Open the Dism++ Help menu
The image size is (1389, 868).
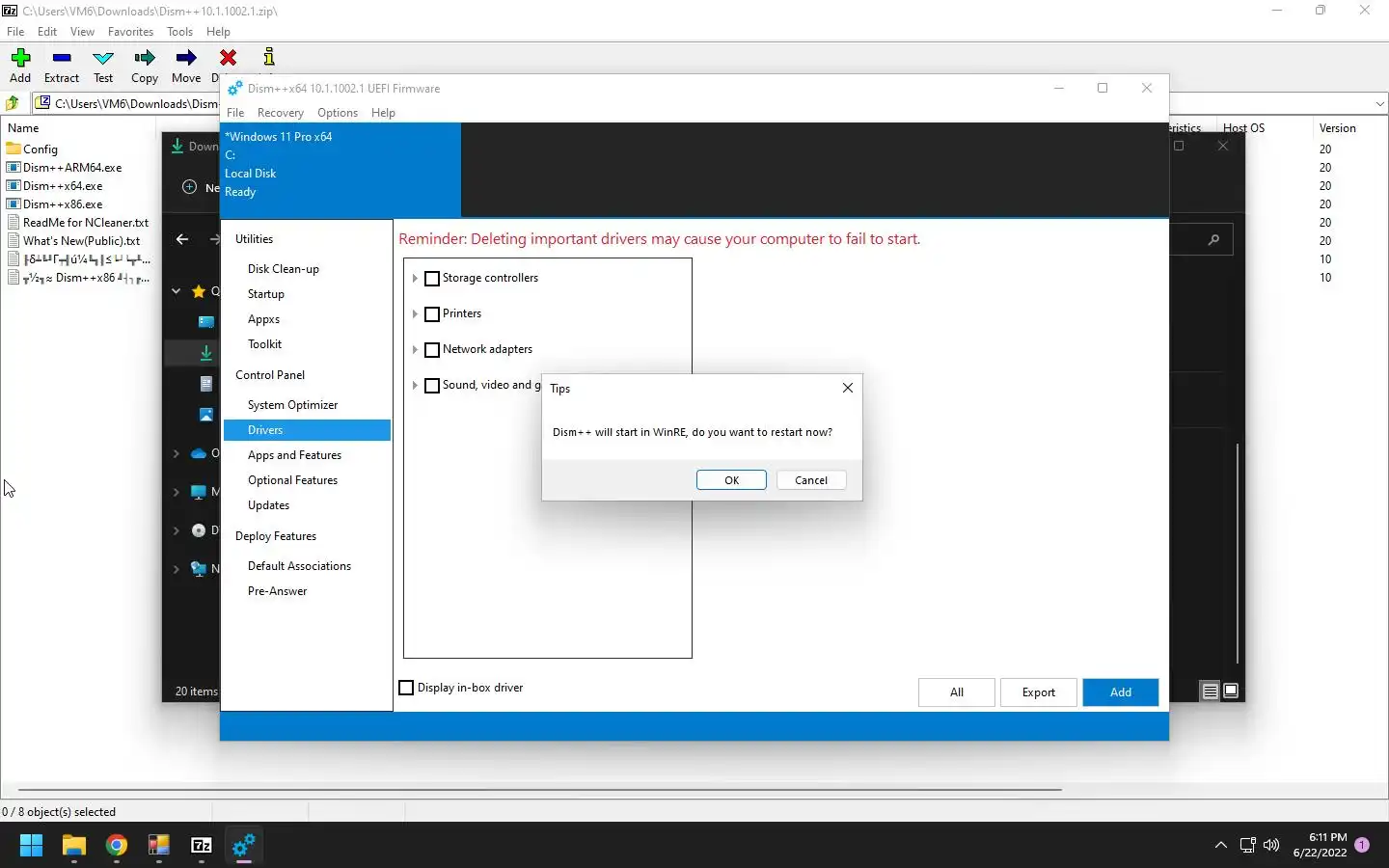coord(383,113)
